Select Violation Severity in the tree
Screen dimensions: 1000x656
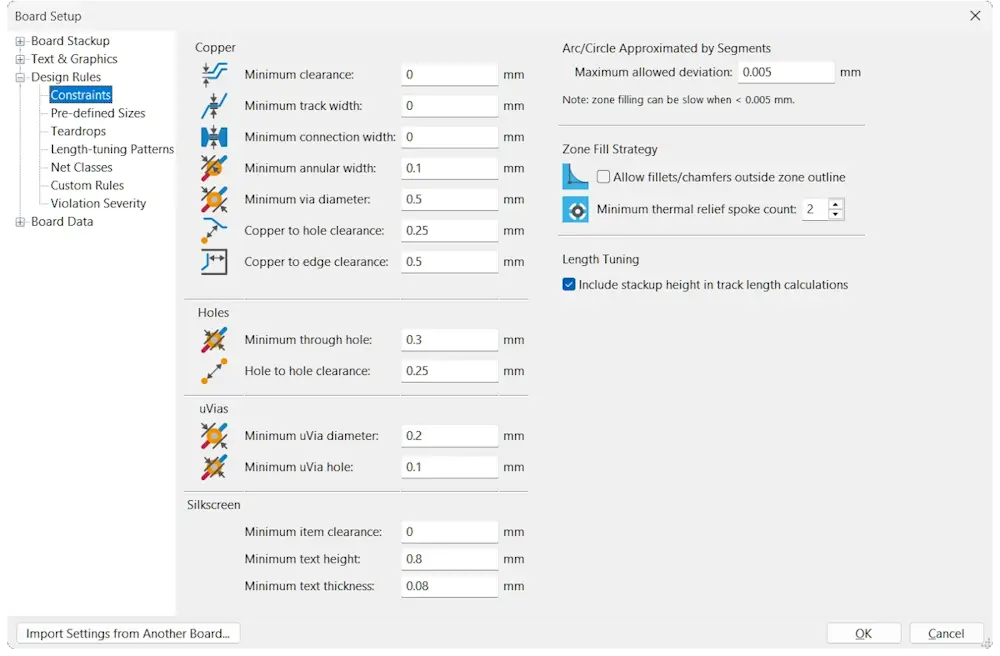point(98,203)
